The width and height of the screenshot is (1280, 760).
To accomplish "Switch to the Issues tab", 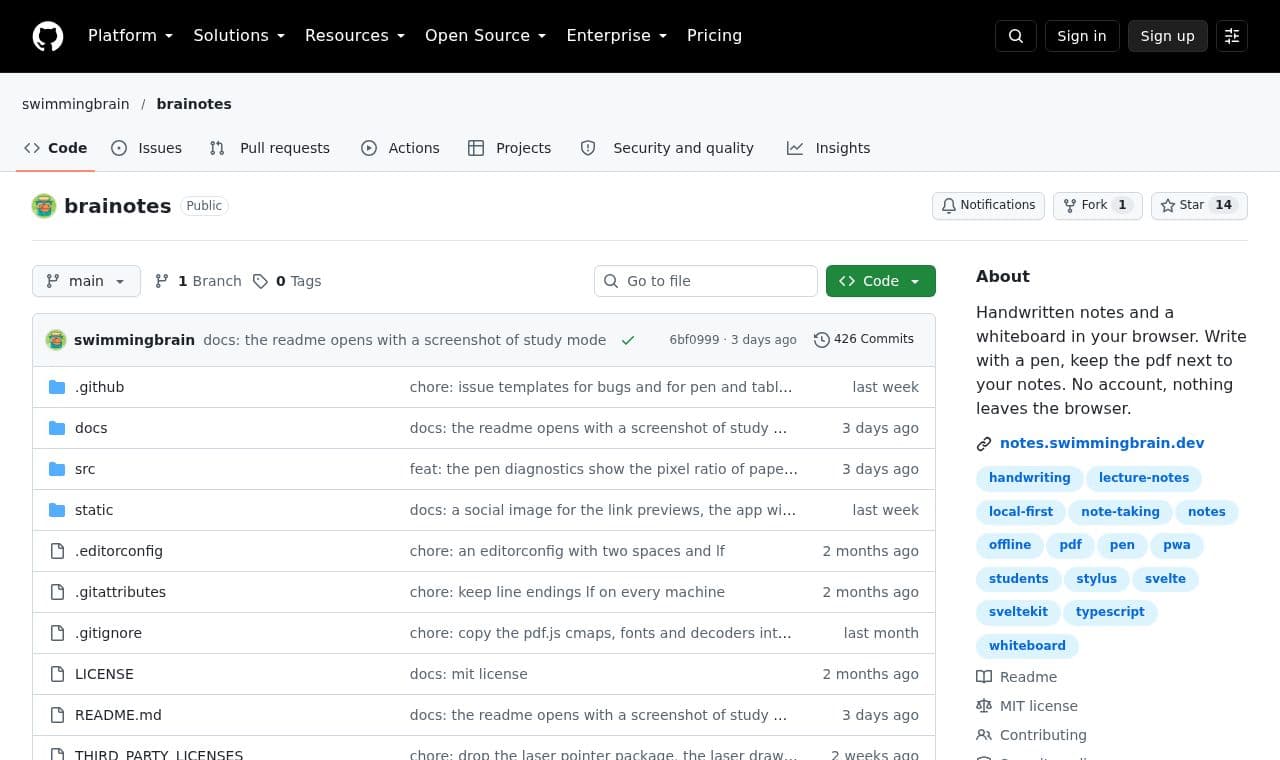I will point(146,148).
